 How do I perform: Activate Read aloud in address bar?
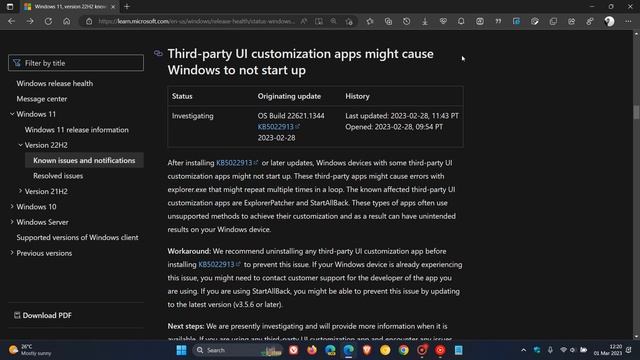click(304, 21)
